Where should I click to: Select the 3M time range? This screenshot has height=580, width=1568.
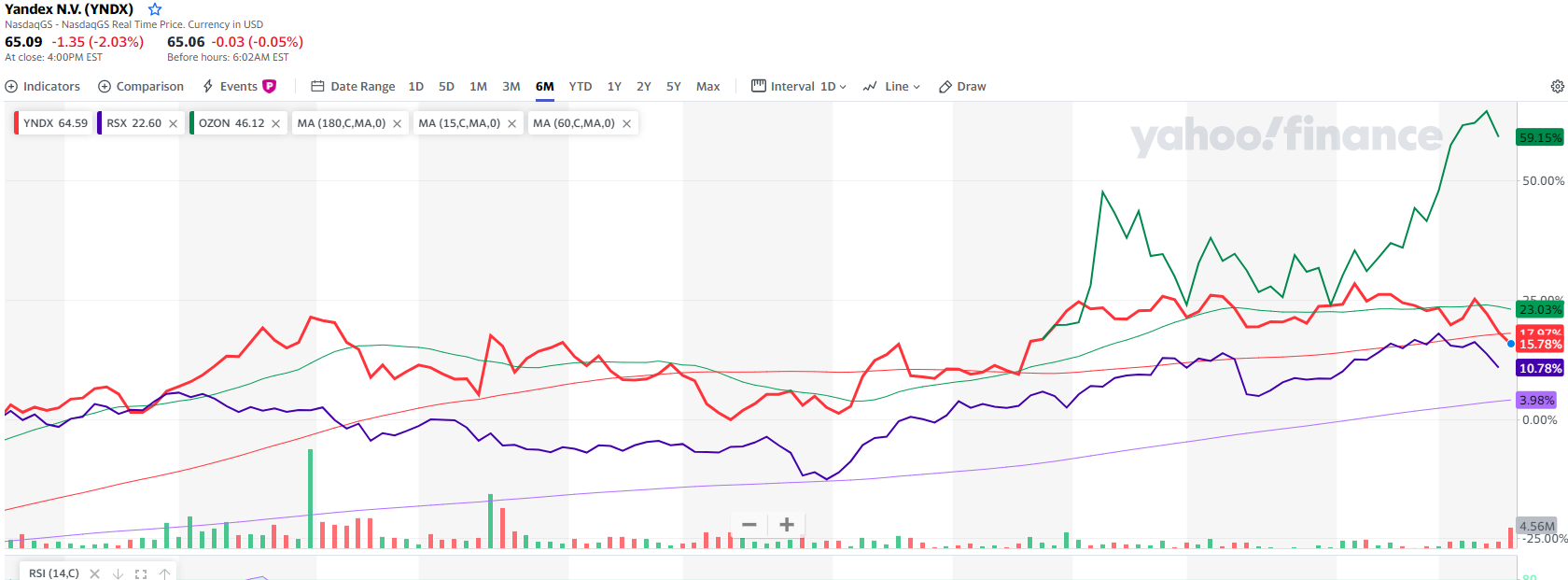point(511,86)
